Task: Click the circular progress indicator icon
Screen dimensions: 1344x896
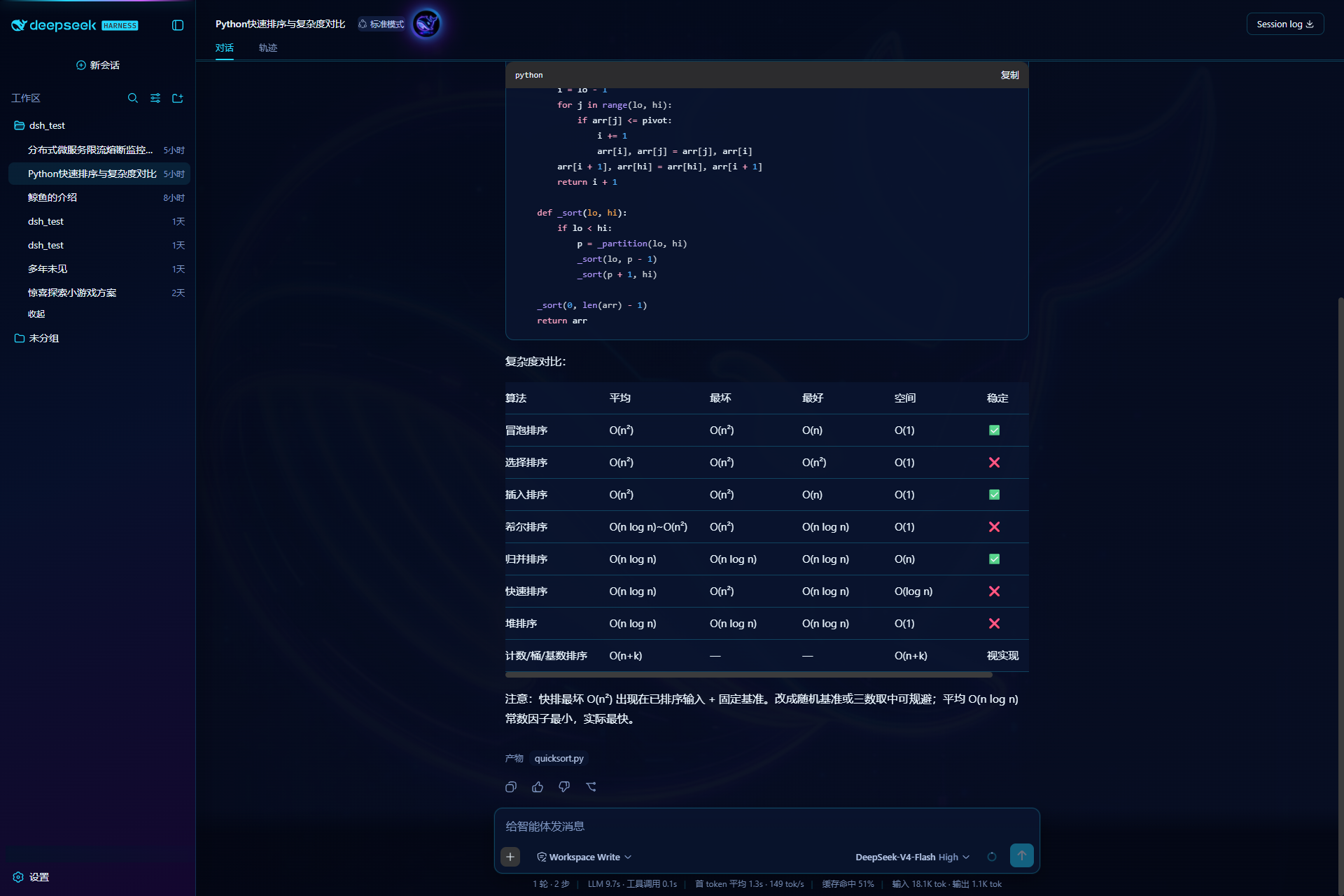Action: pyautogui.click(x=992, y=857)
